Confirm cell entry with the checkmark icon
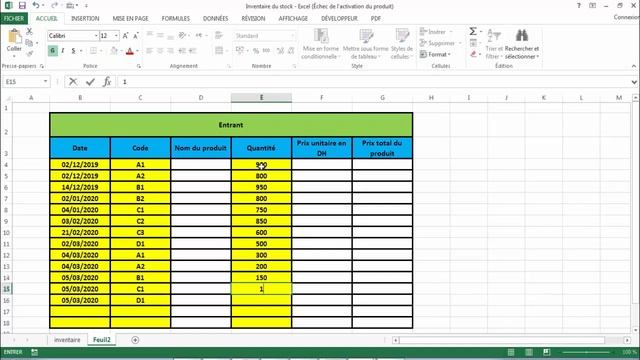 click(x=90, y=82)
